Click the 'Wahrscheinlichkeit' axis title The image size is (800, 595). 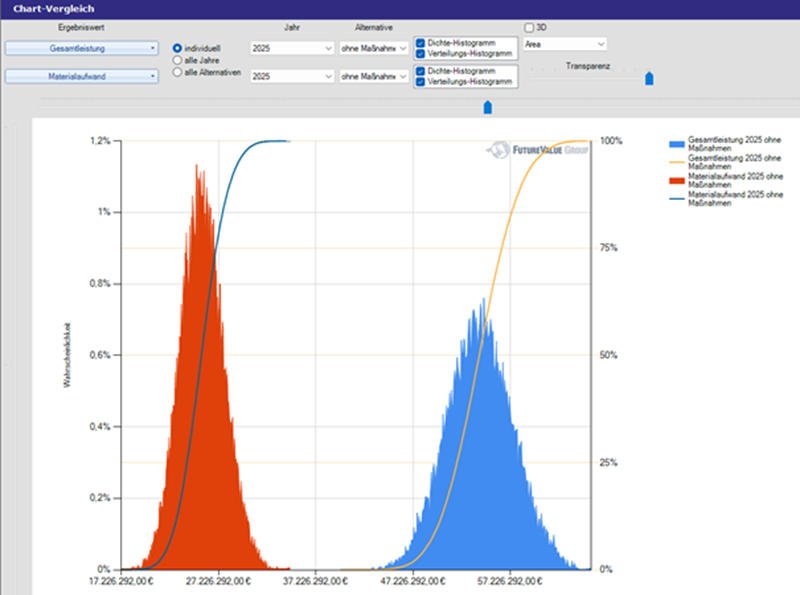[x=67, y=355]
